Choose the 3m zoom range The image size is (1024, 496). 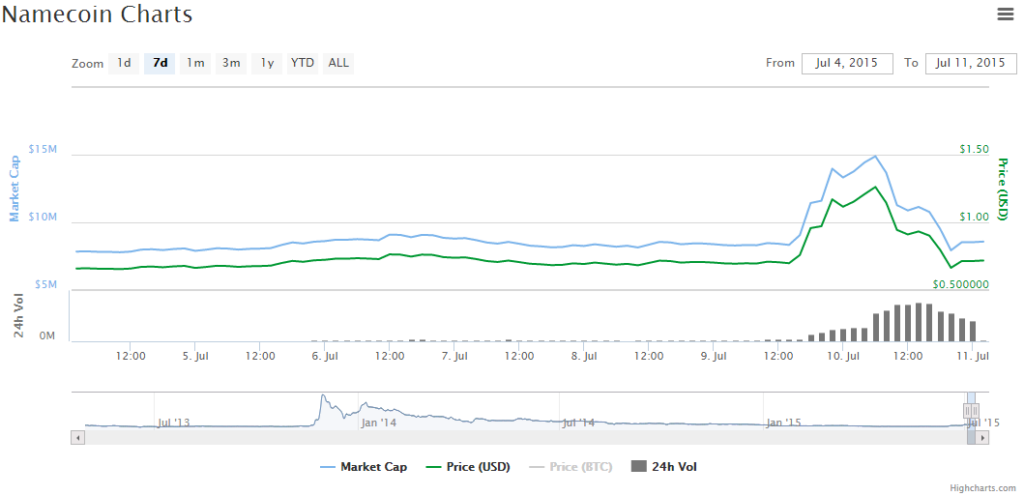coord(231,63)
